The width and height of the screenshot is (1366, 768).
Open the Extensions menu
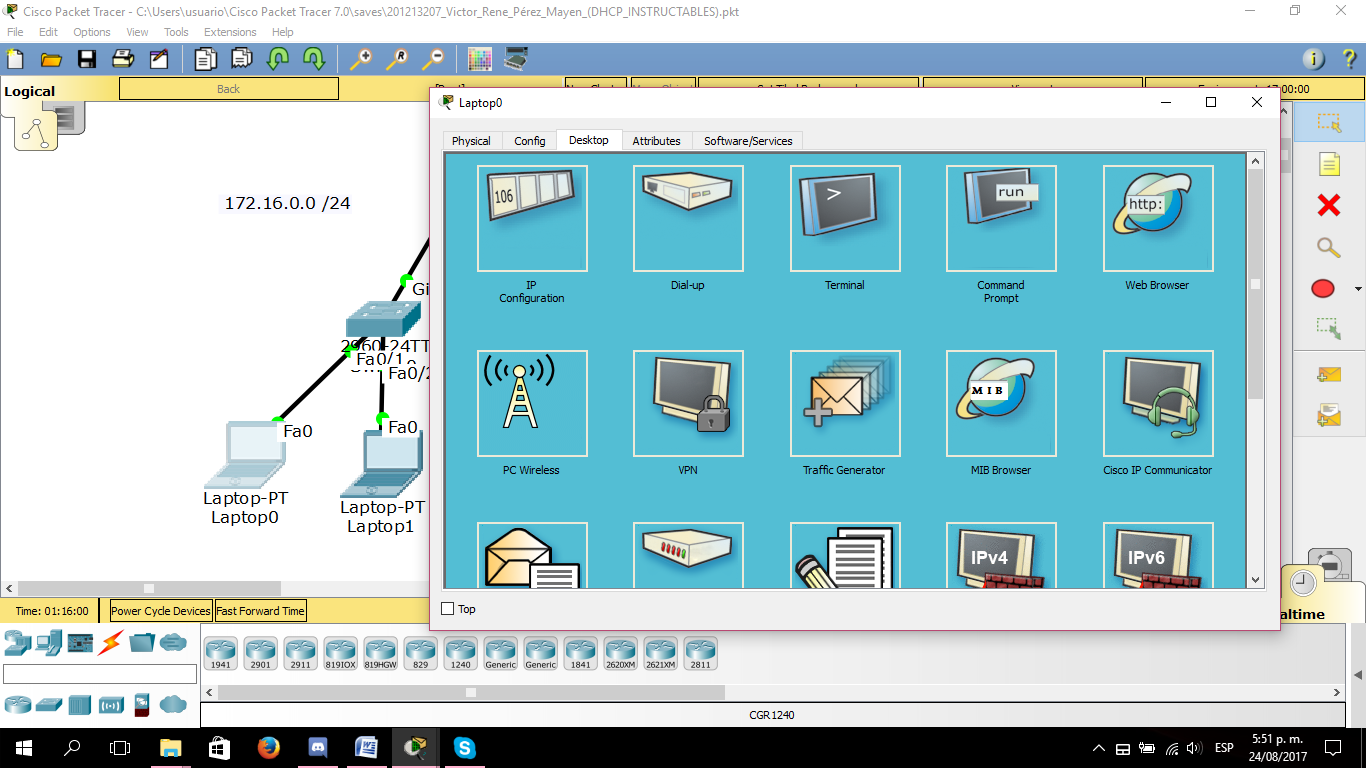pyautogui.click(x=230, y=32)
